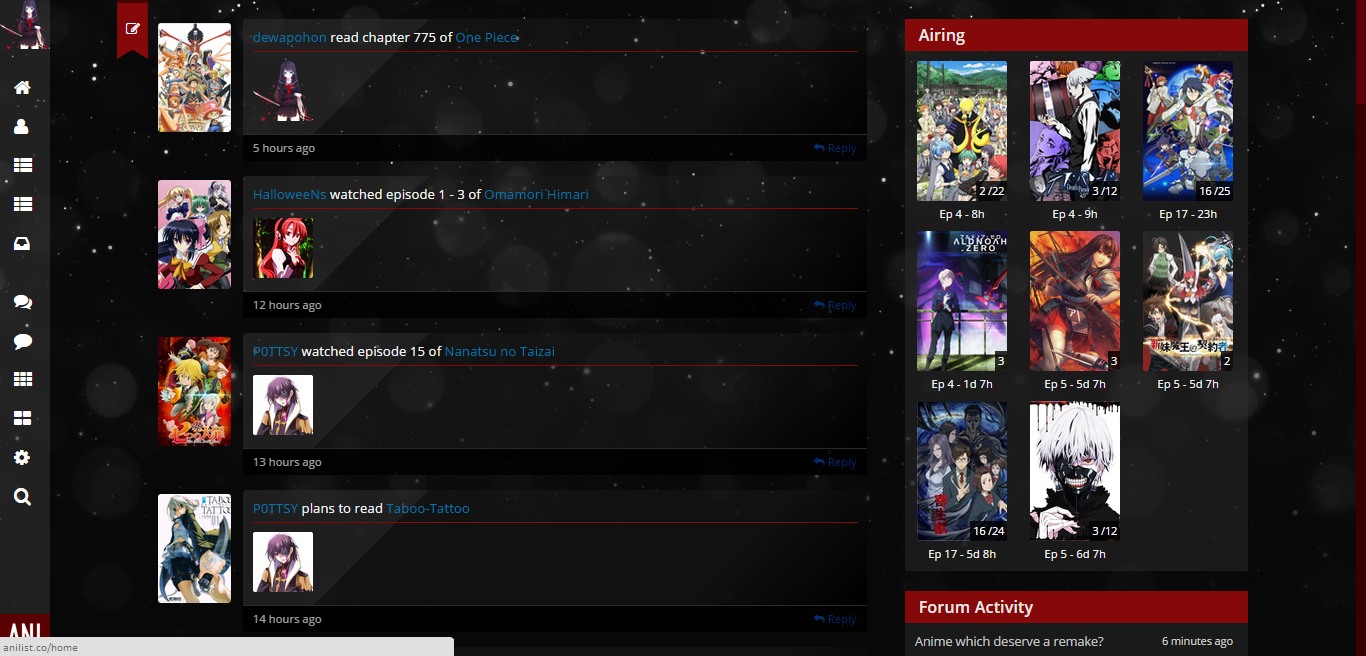Open the airing poster labeled Ep 17 - 23h

pos(1188,131)
